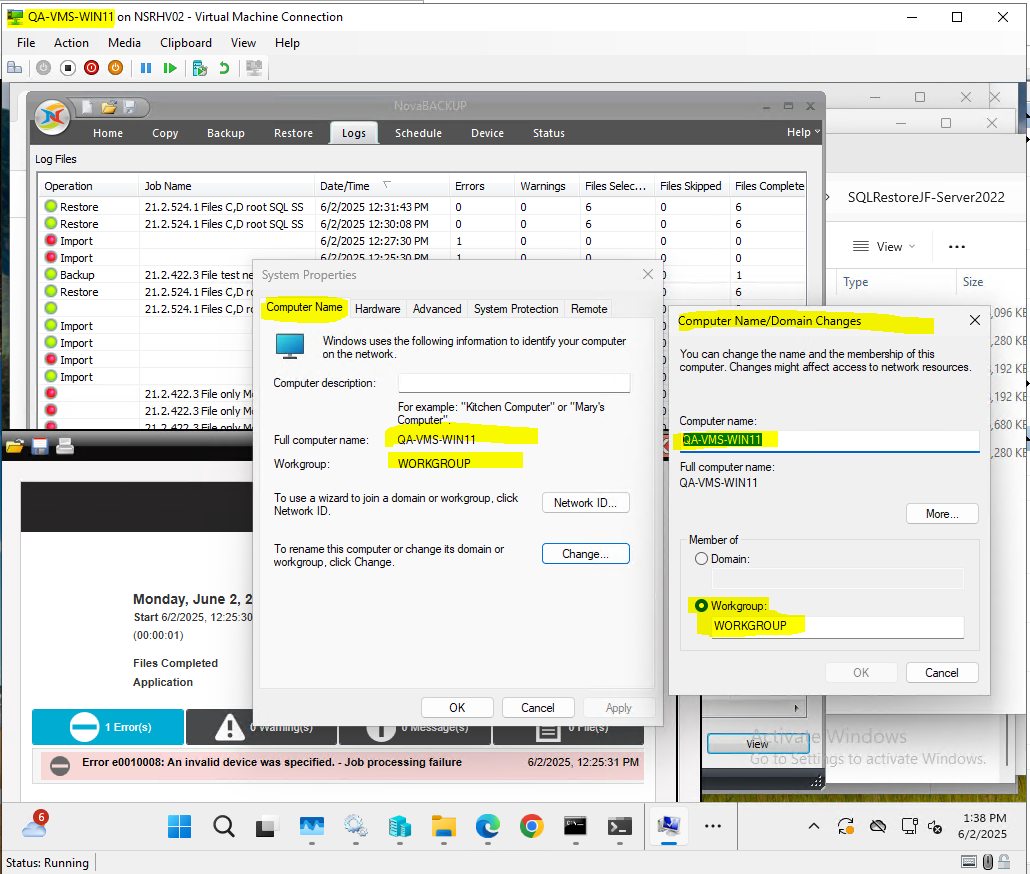Open taskbar Search
The height and width of the screenshot is (874, 1030).
(x=224, y=826)
